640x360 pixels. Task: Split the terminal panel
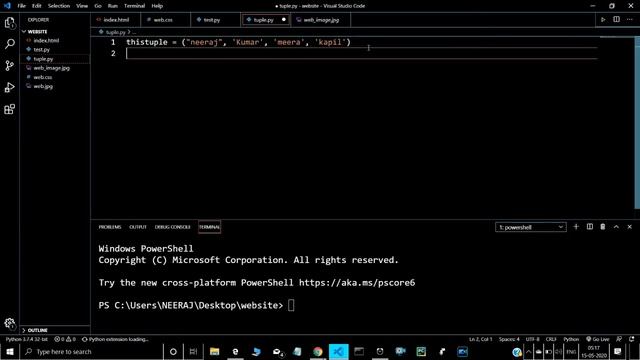click(590, 227)
